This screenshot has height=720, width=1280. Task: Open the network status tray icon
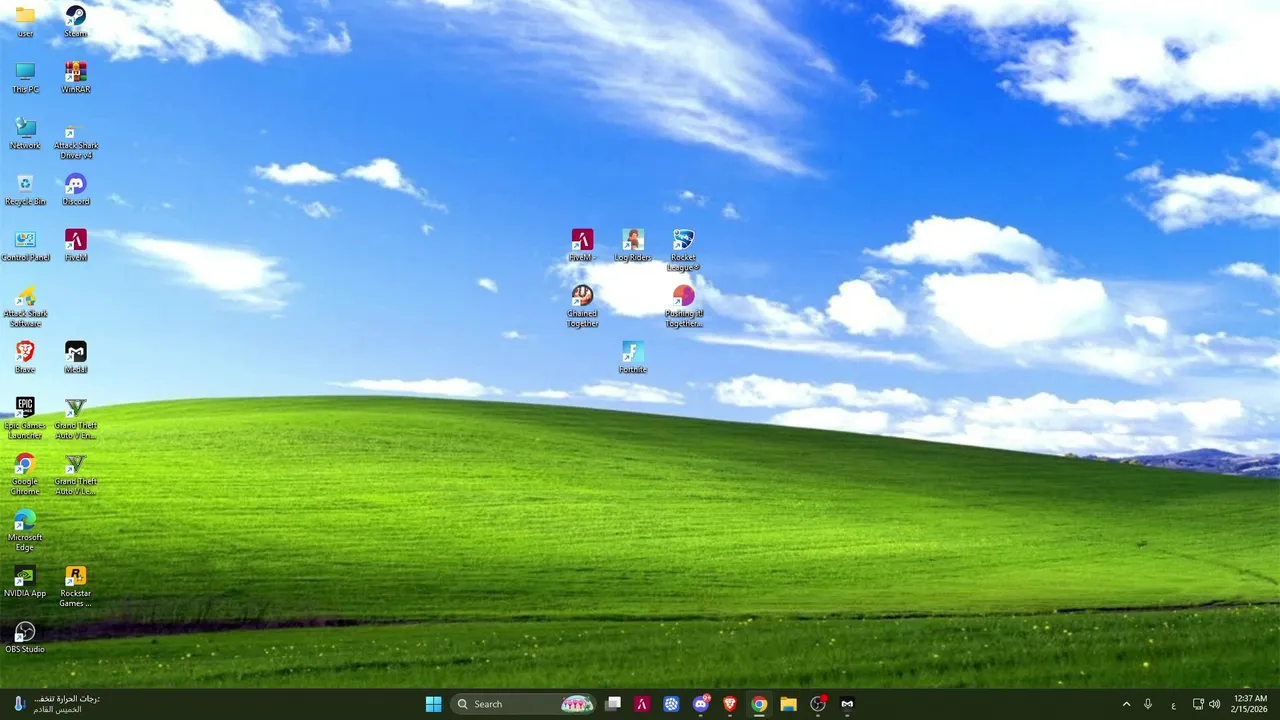tap(1198, 704)
